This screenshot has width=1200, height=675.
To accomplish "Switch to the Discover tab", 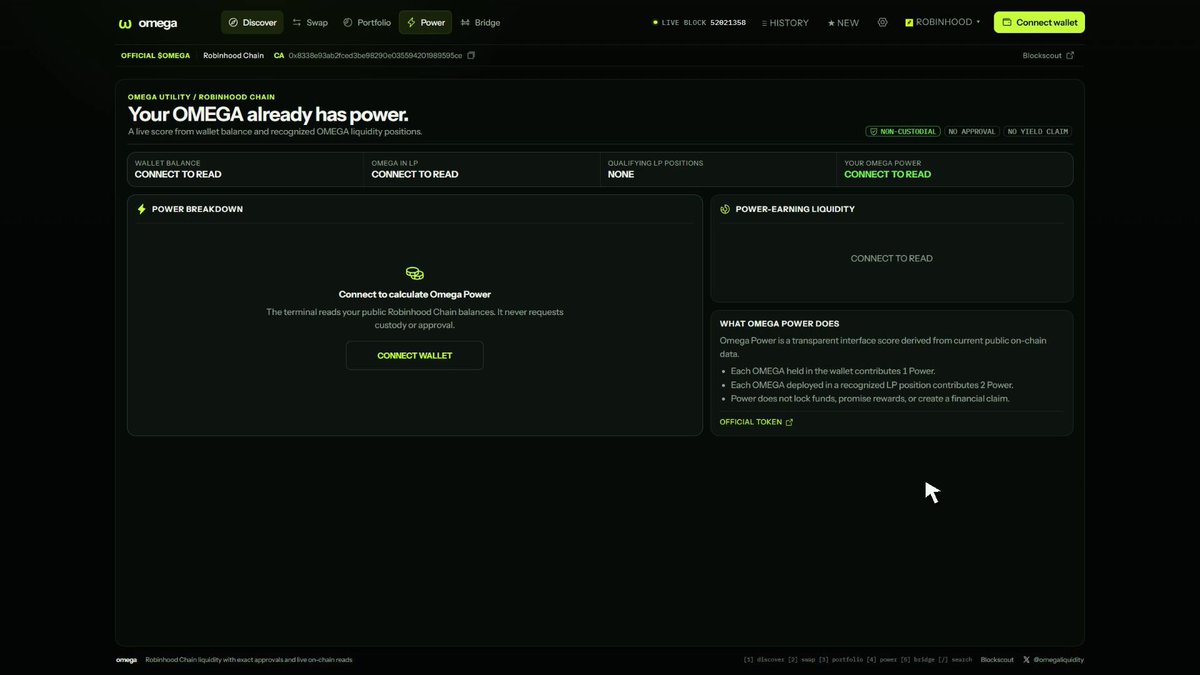I will coord(252,22).
